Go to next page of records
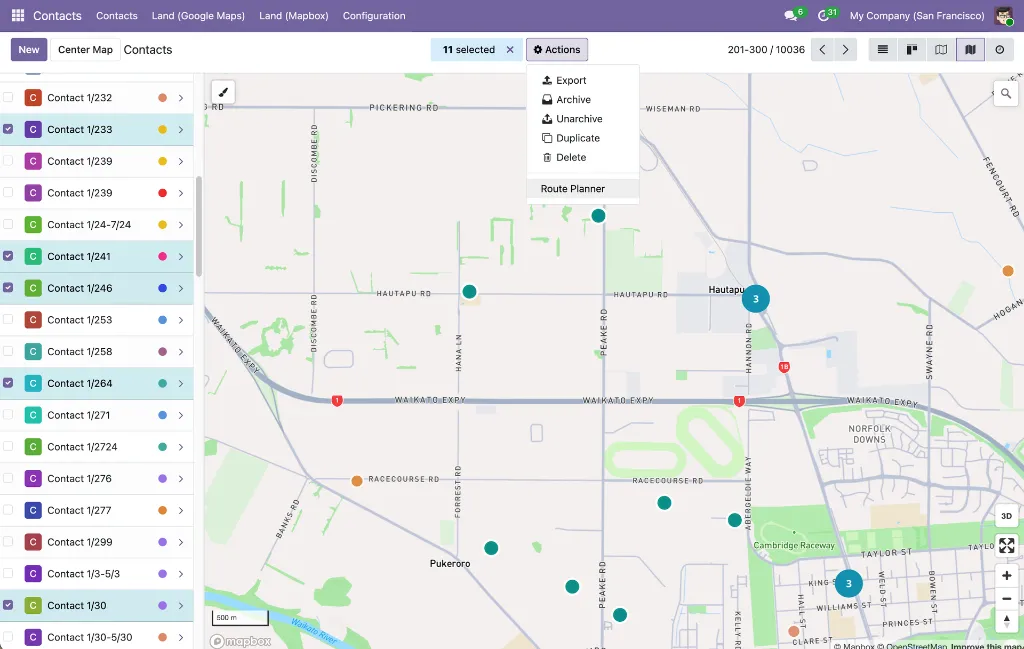1024x649 pixels. (x=846, y=50)
